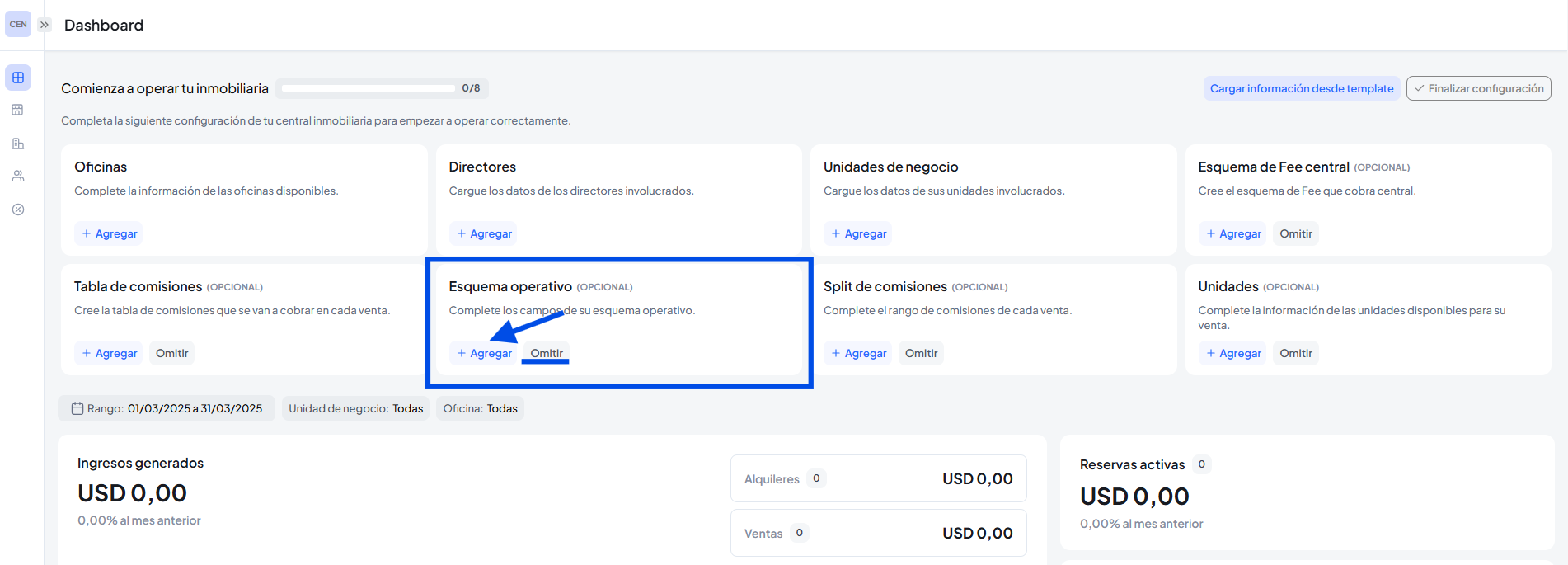1568x565 pixels.
Task: Select the users icon in the sidebar
Action: click(18, 176)
